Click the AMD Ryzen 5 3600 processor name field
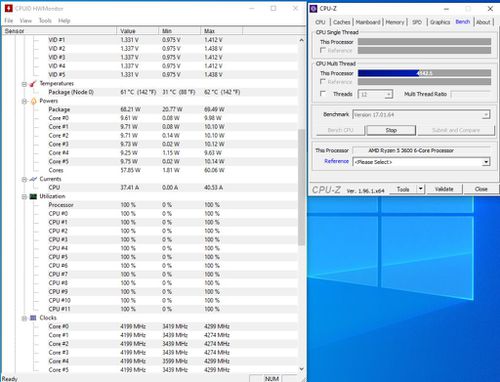The height and width of the screenshot is (382, 500). [x=421, y=151]
